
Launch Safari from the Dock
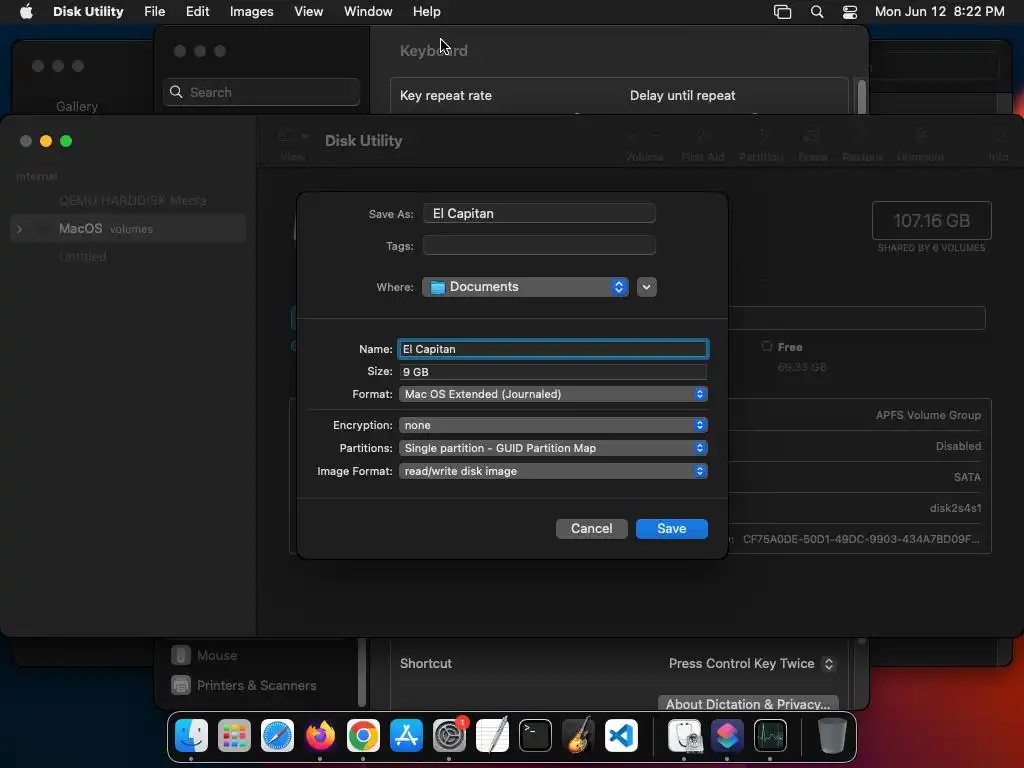[x=278, y=736]
